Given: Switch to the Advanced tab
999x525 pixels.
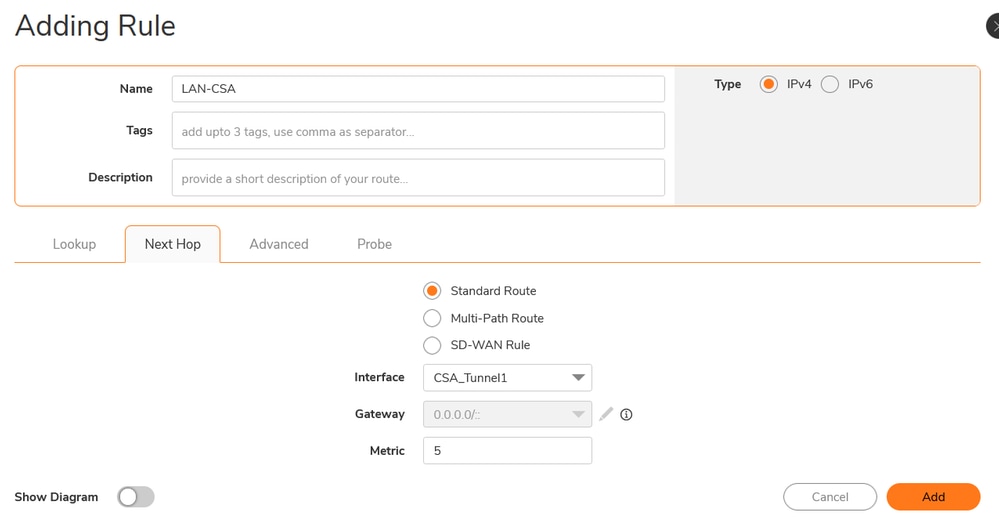Looking at the screenshot, I should pos(279,244).
